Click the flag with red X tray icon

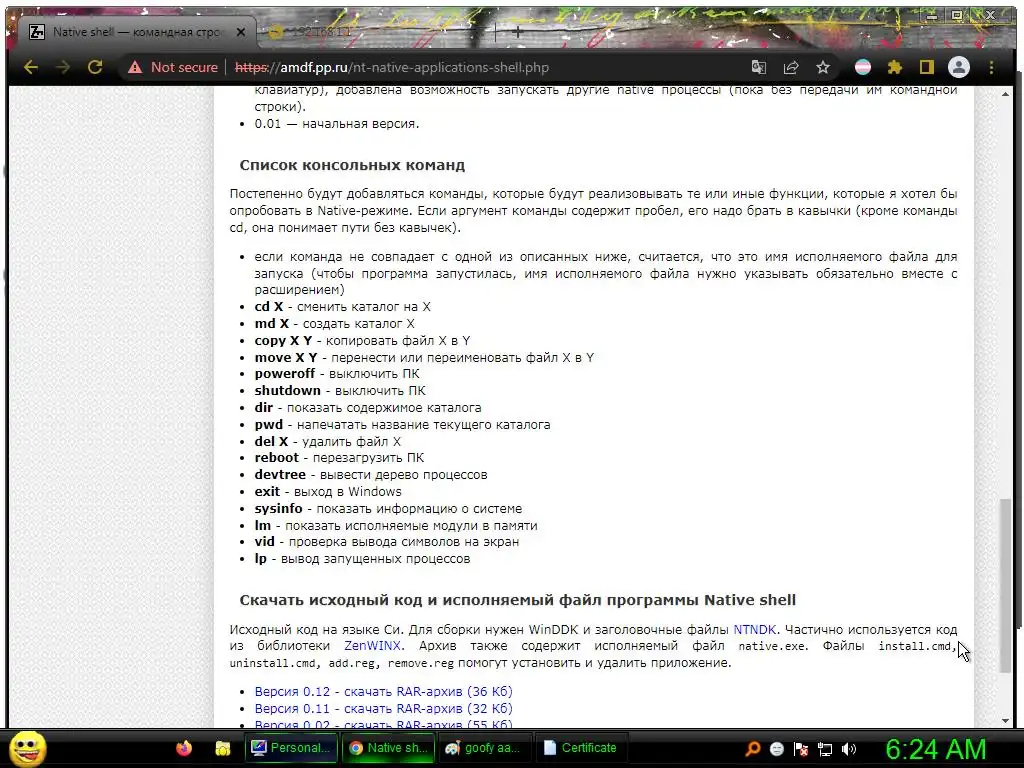point(801,749)
